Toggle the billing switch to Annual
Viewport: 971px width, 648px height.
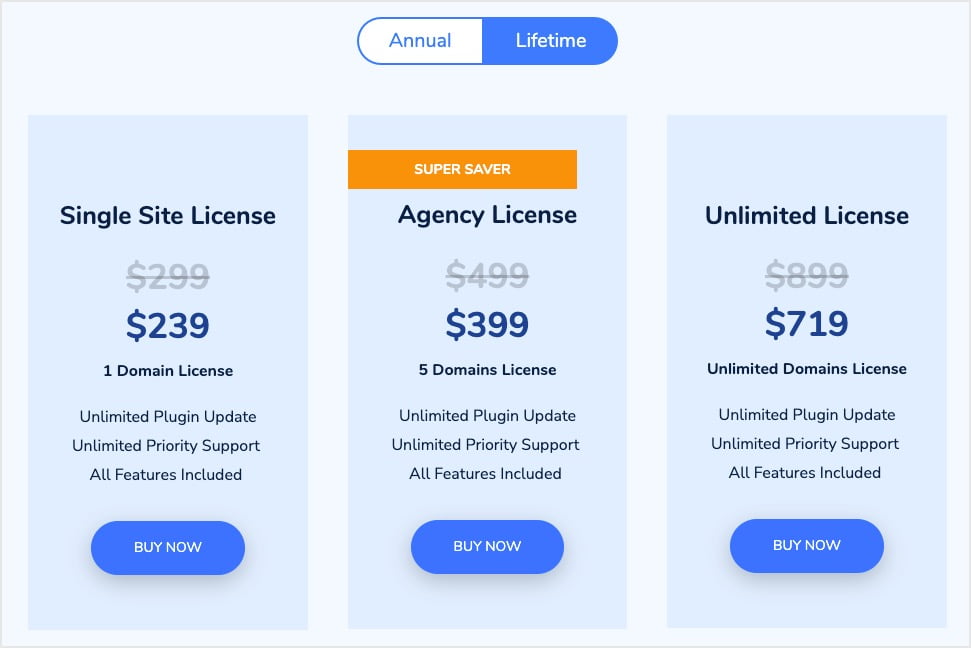(x=420, y=40)
